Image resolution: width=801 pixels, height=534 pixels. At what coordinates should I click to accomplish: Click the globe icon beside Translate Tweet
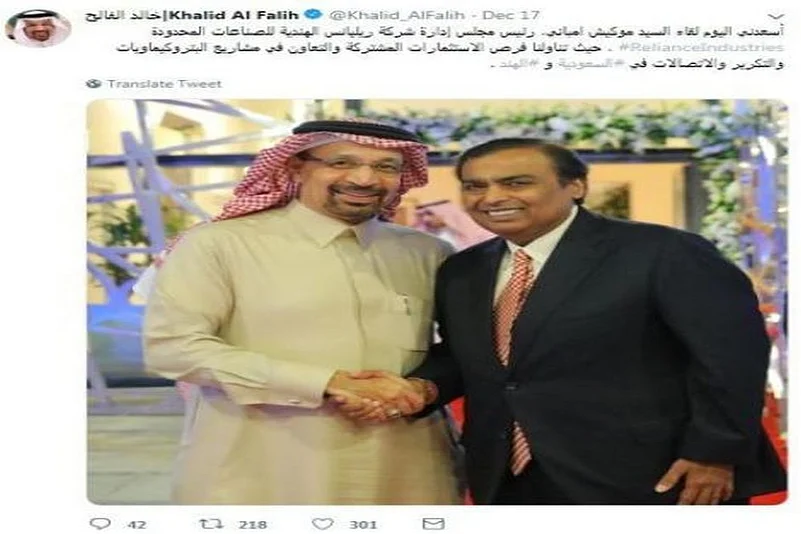[93, 83]
